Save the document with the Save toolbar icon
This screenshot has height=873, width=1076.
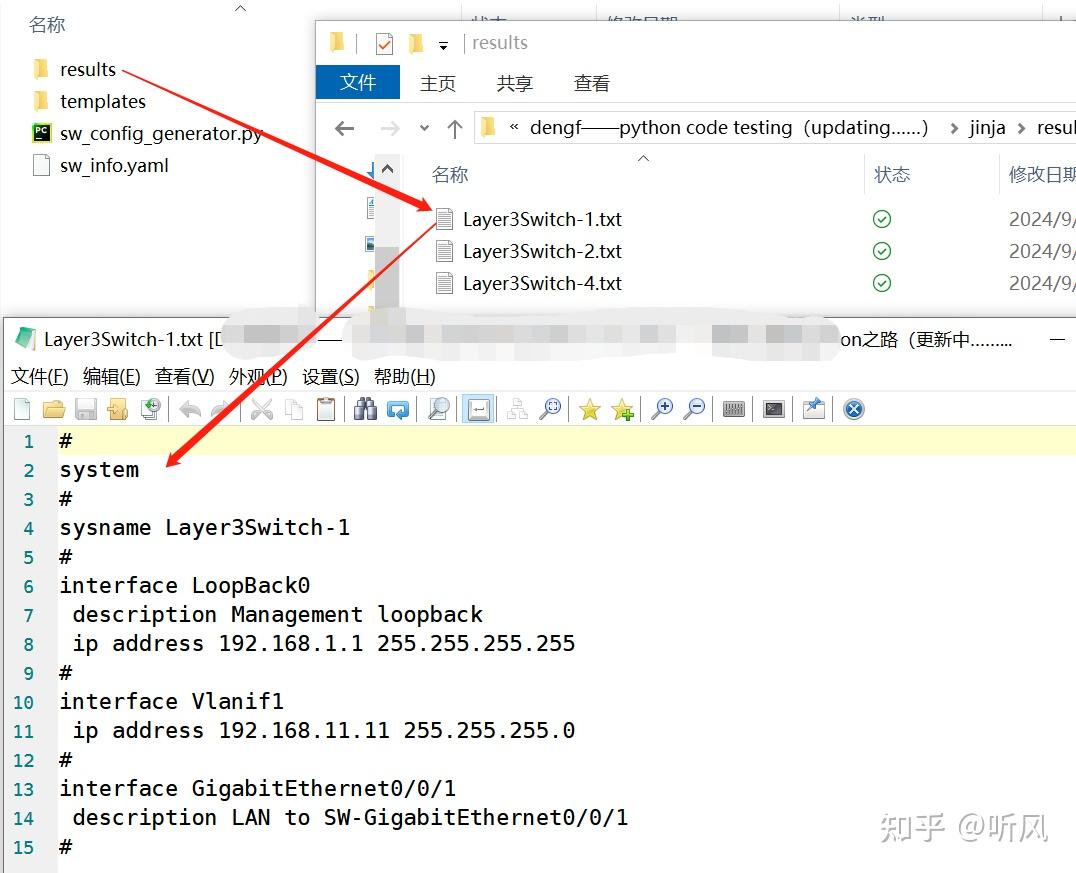(86, 408)
